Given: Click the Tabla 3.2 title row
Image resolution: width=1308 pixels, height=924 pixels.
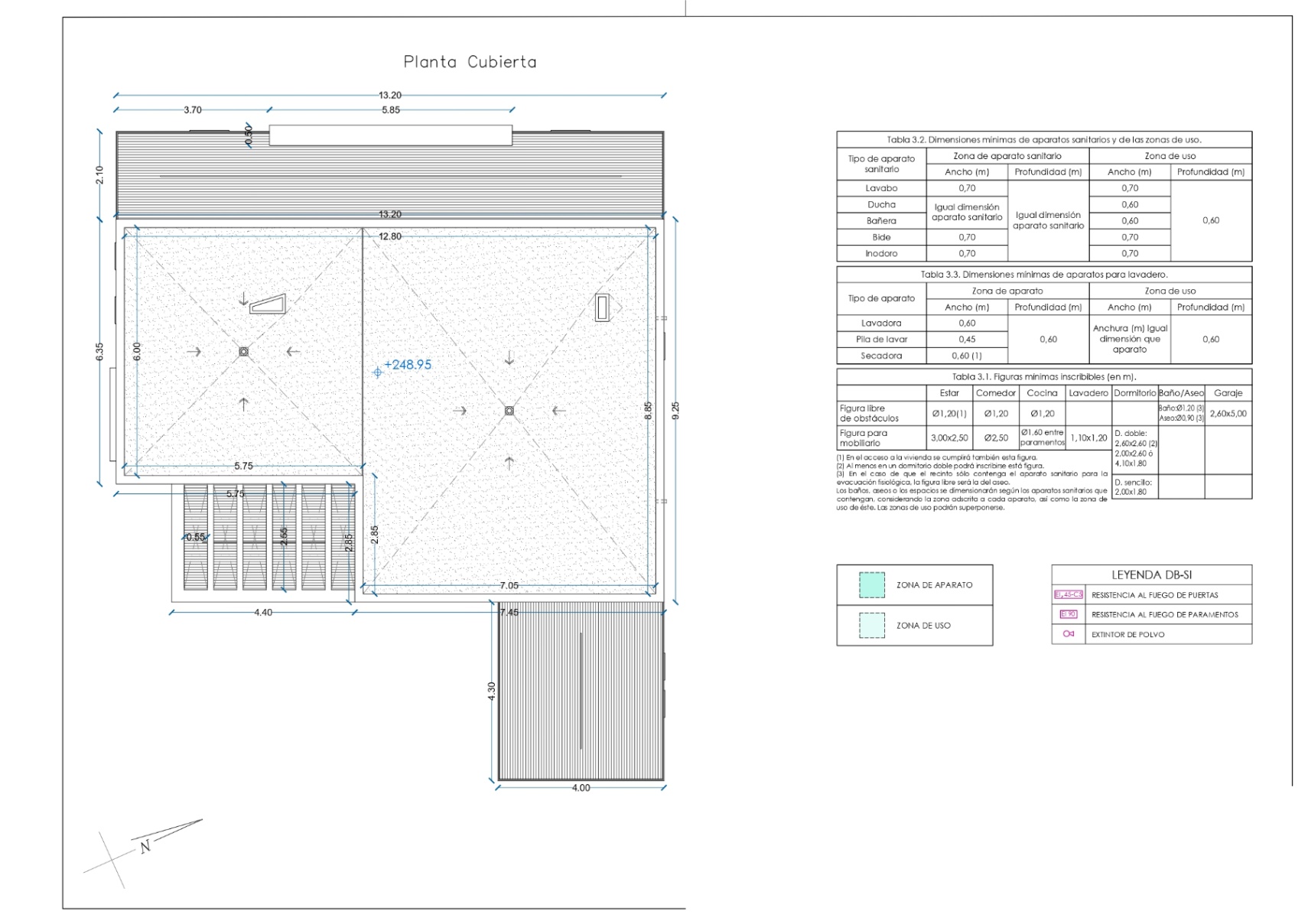Looking at the screenshot, I should [1043, 140].
